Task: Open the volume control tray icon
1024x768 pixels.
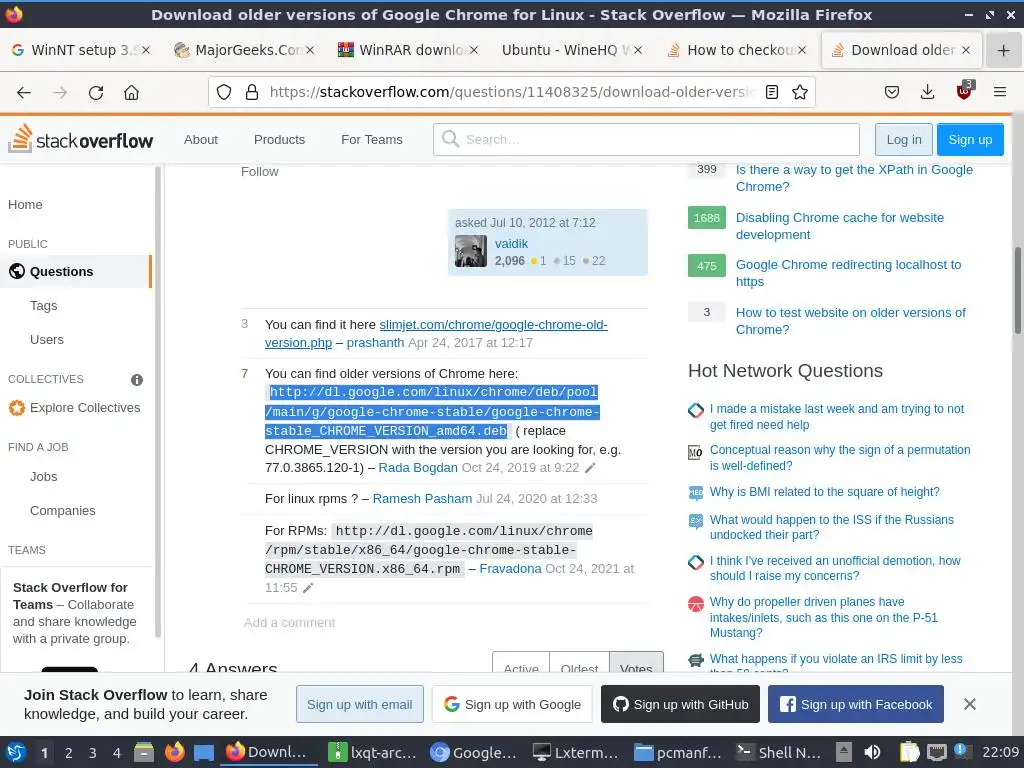Action: (x=872, y=752)
